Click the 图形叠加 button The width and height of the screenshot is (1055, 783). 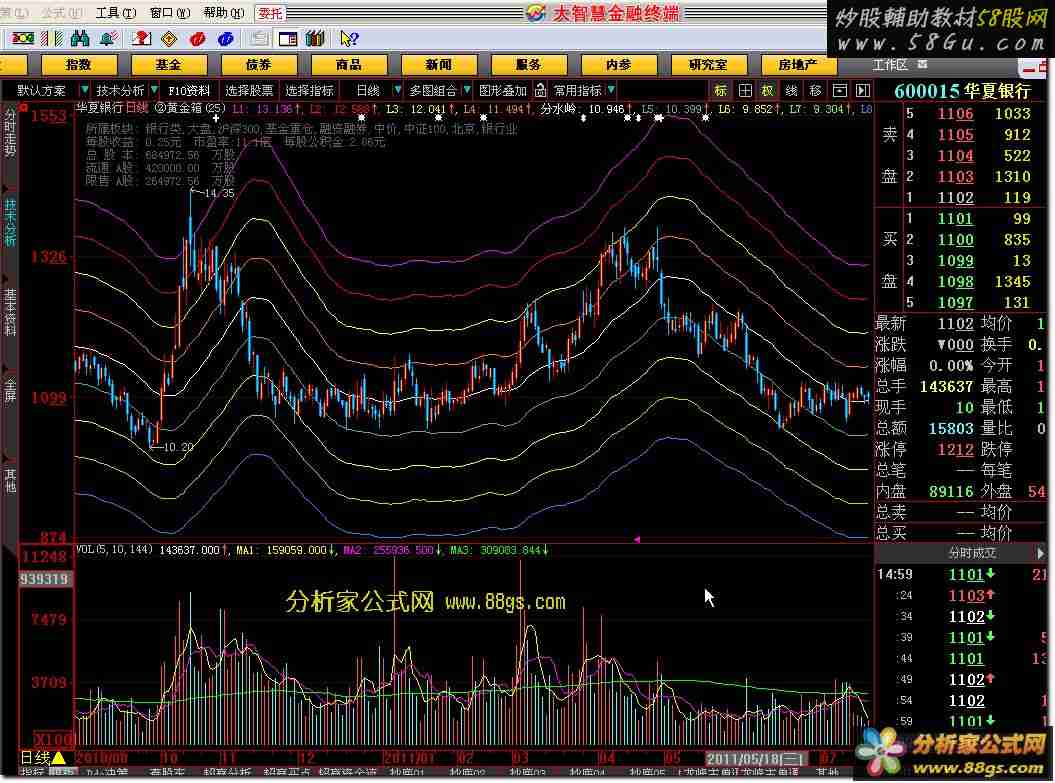[x=503, y=90]
